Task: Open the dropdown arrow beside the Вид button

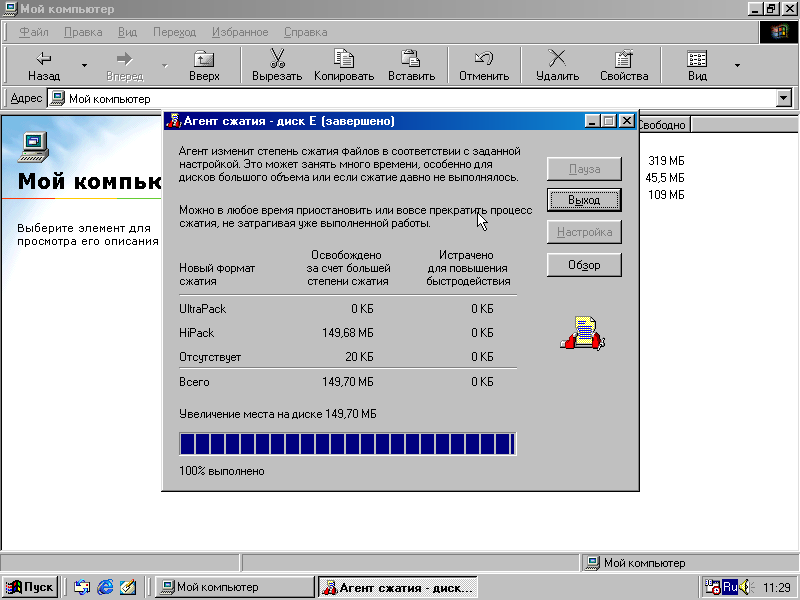Action: click(737, 66)
